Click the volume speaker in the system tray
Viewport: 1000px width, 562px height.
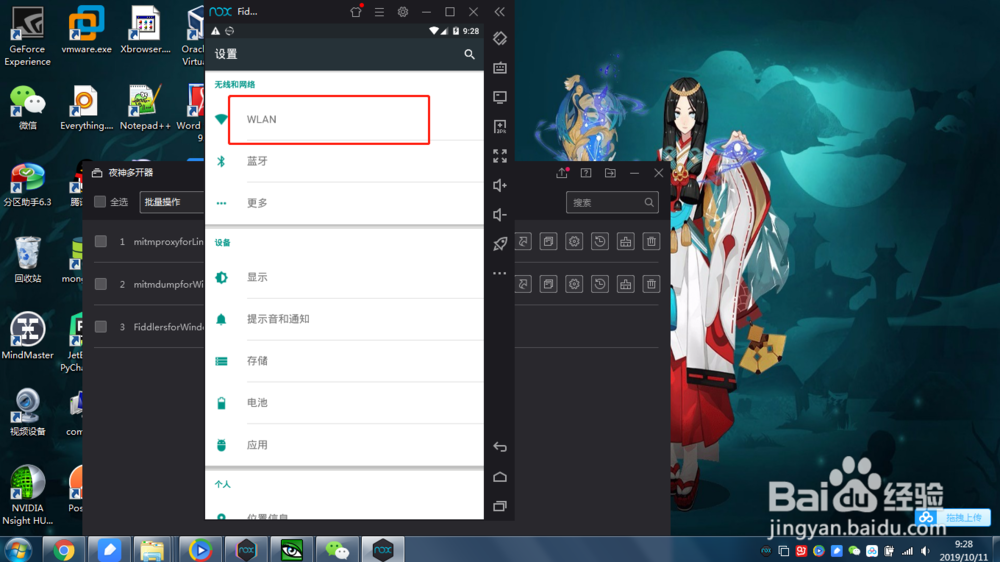tap(925, 551)
